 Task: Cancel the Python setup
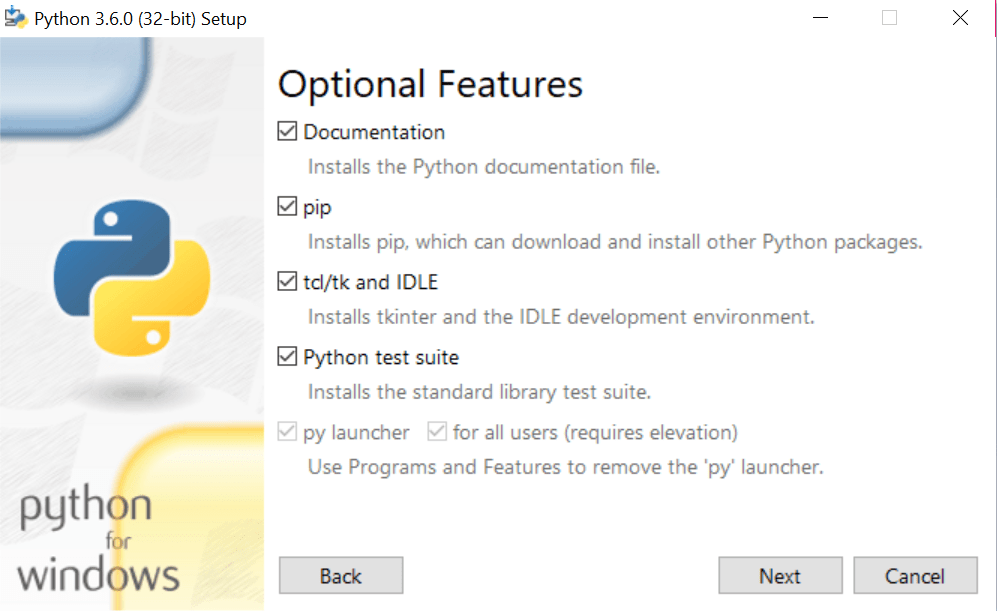coord(916,575)
